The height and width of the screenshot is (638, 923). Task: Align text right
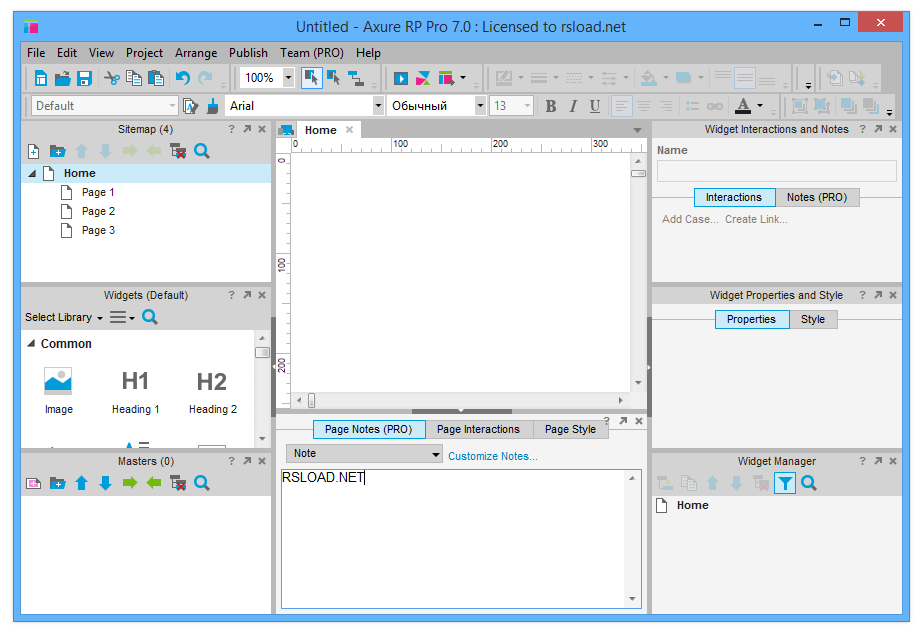(666, 106)
